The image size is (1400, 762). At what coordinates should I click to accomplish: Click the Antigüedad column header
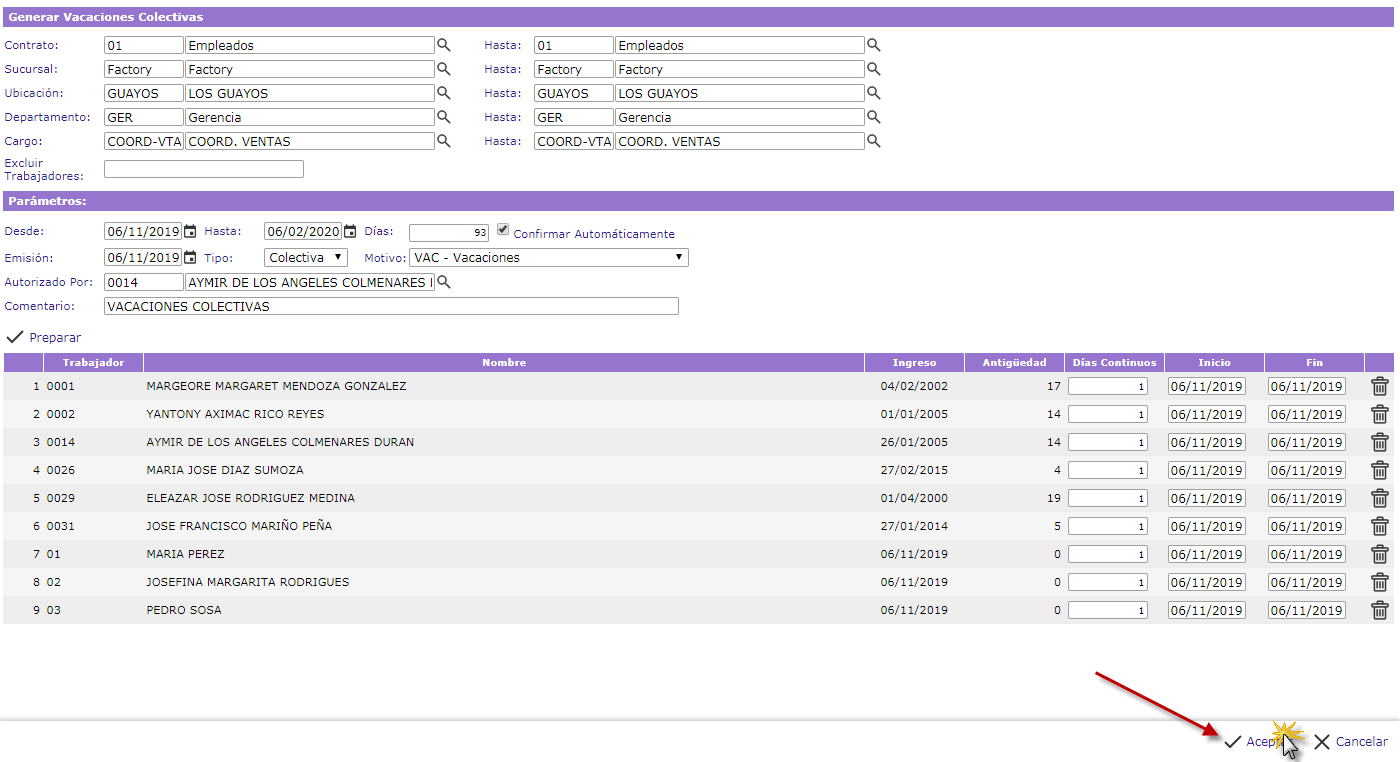(x=1014, y=363)
